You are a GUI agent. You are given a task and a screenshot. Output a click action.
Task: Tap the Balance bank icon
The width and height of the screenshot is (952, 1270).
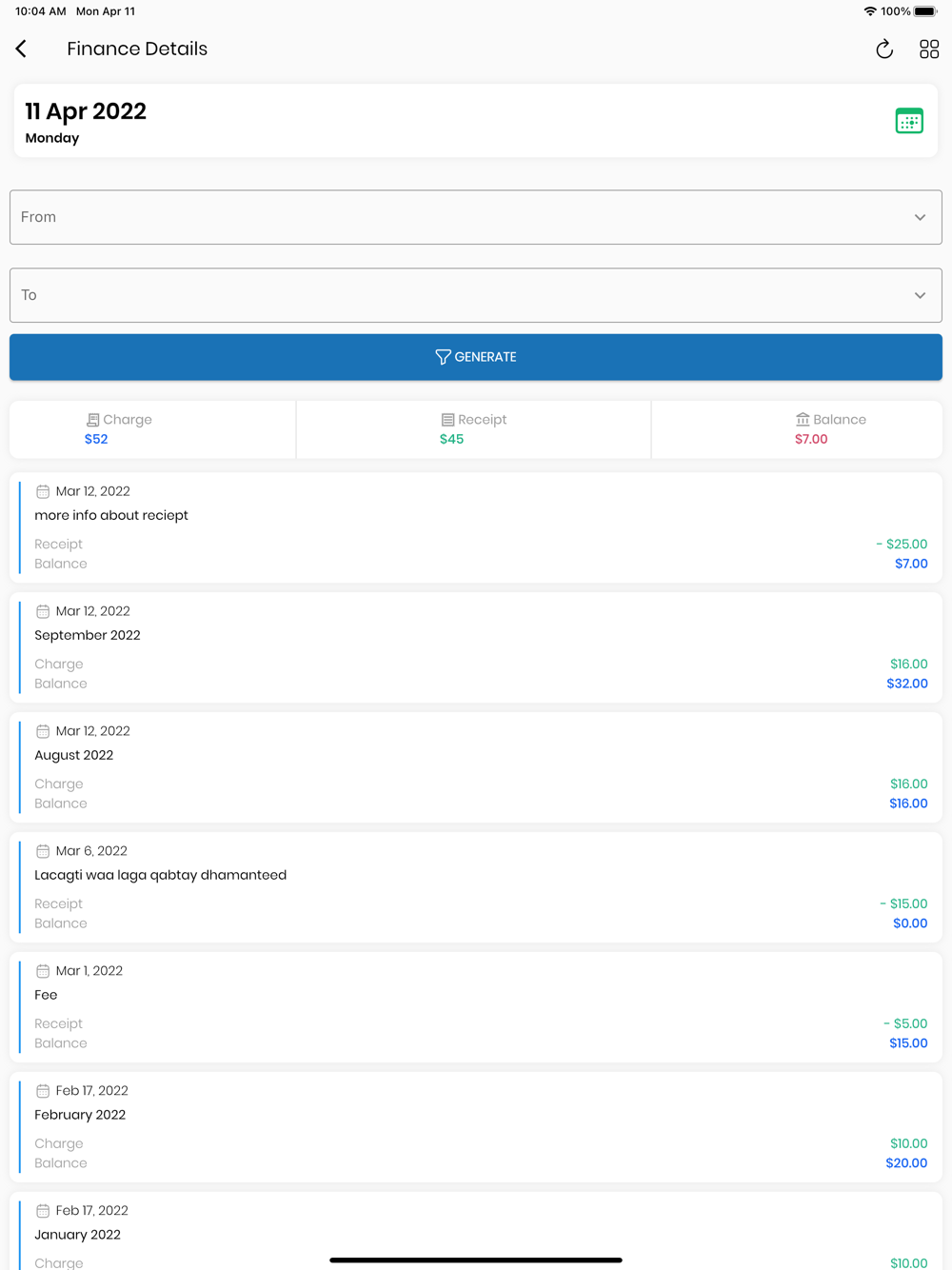click(803, 420)
